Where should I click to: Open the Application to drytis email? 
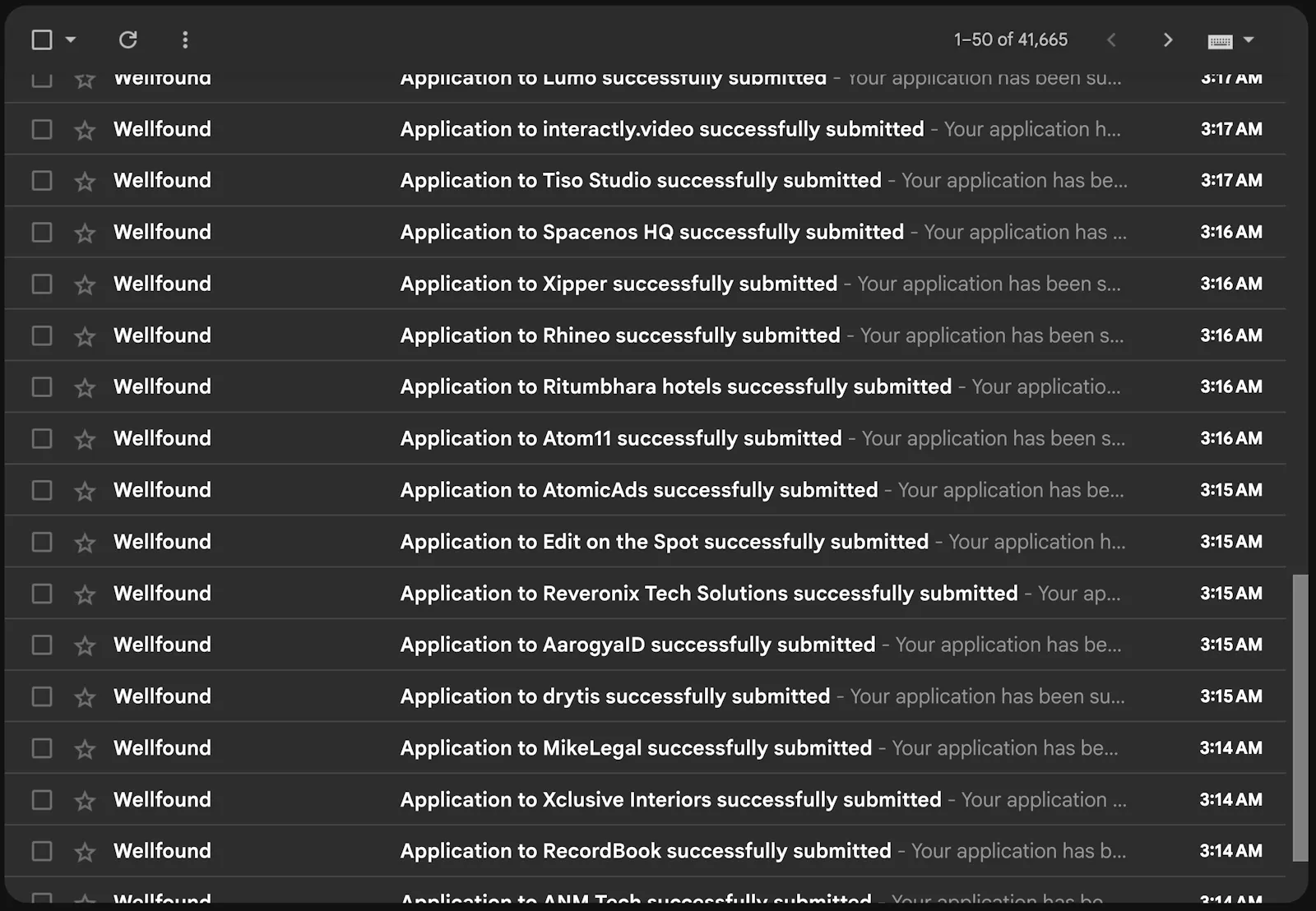[x=645, y=696]
